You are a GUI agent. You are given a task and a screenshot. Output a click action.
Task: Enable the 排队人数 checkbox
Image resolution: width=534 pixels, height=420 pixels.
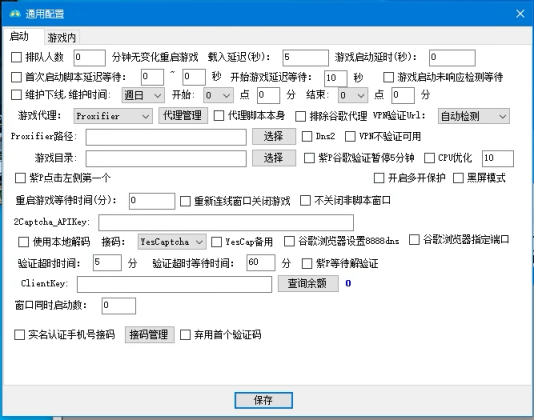(x=16, y=57)
